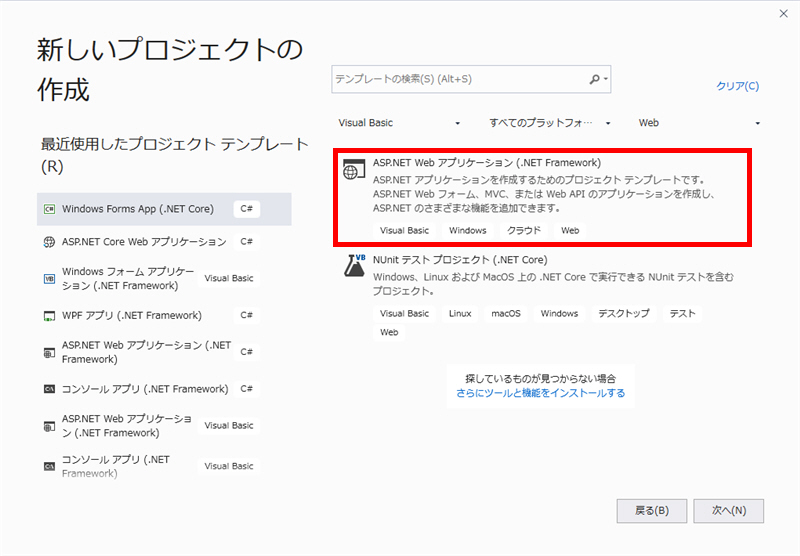Click the クラウド tag on ASP.NET template
800x556 pixels.
[523, 231]
